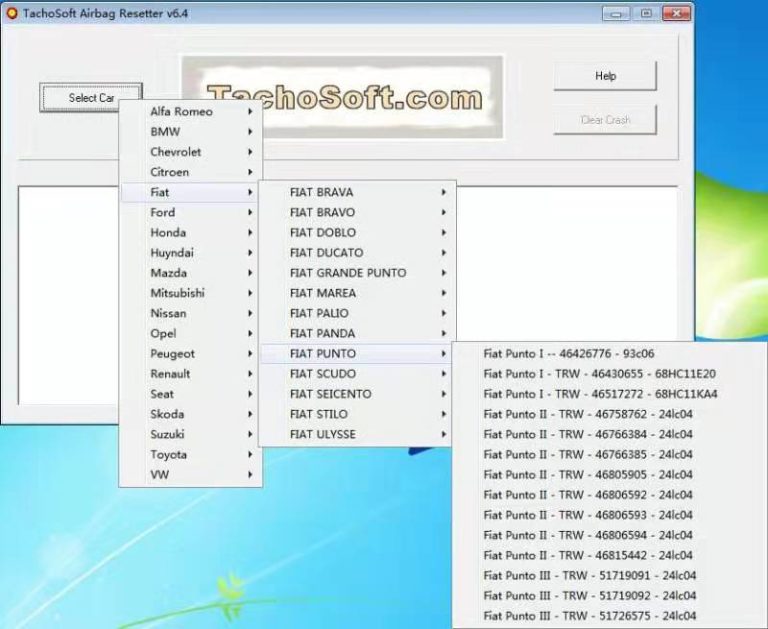Select Fiat Punto I TRW 46517272 68HC11KA4

tap(599, 394)
